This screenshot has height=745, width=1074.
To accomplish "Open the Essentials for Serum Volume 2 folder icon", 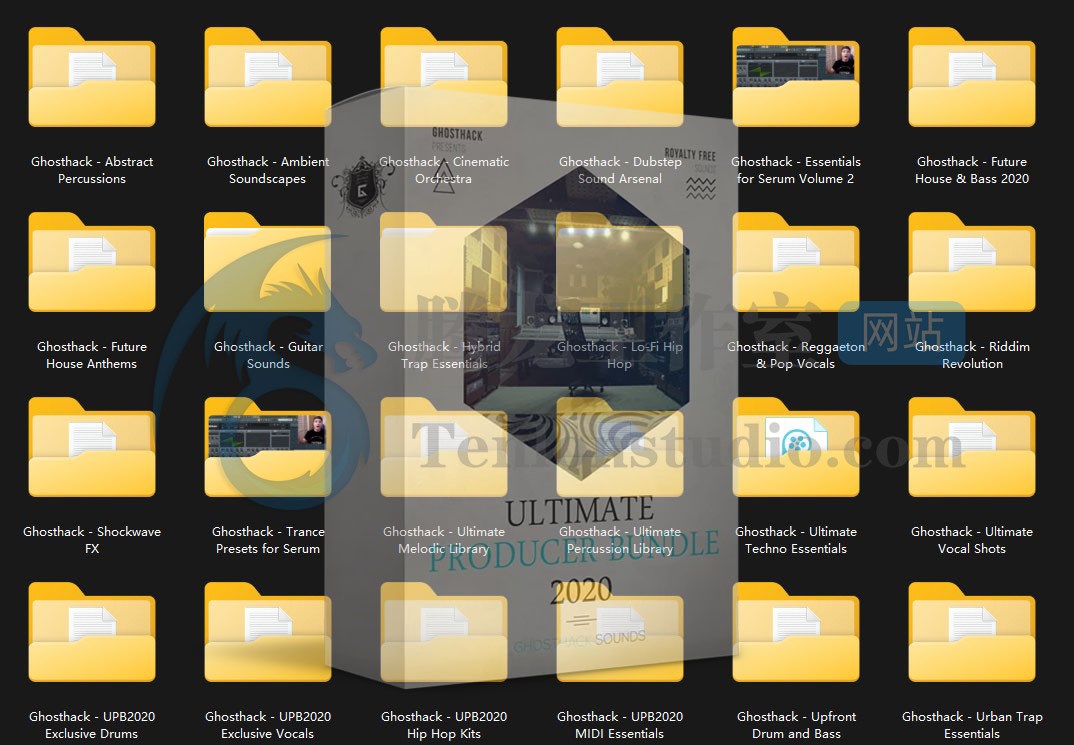I will coord(796,77).
